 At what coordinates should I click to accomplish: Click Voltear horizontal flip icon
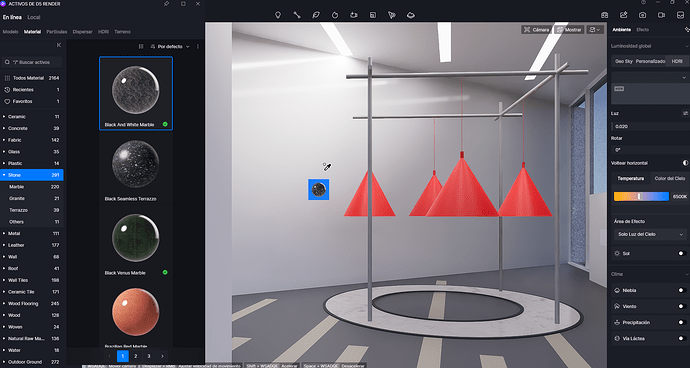(685, 163)
